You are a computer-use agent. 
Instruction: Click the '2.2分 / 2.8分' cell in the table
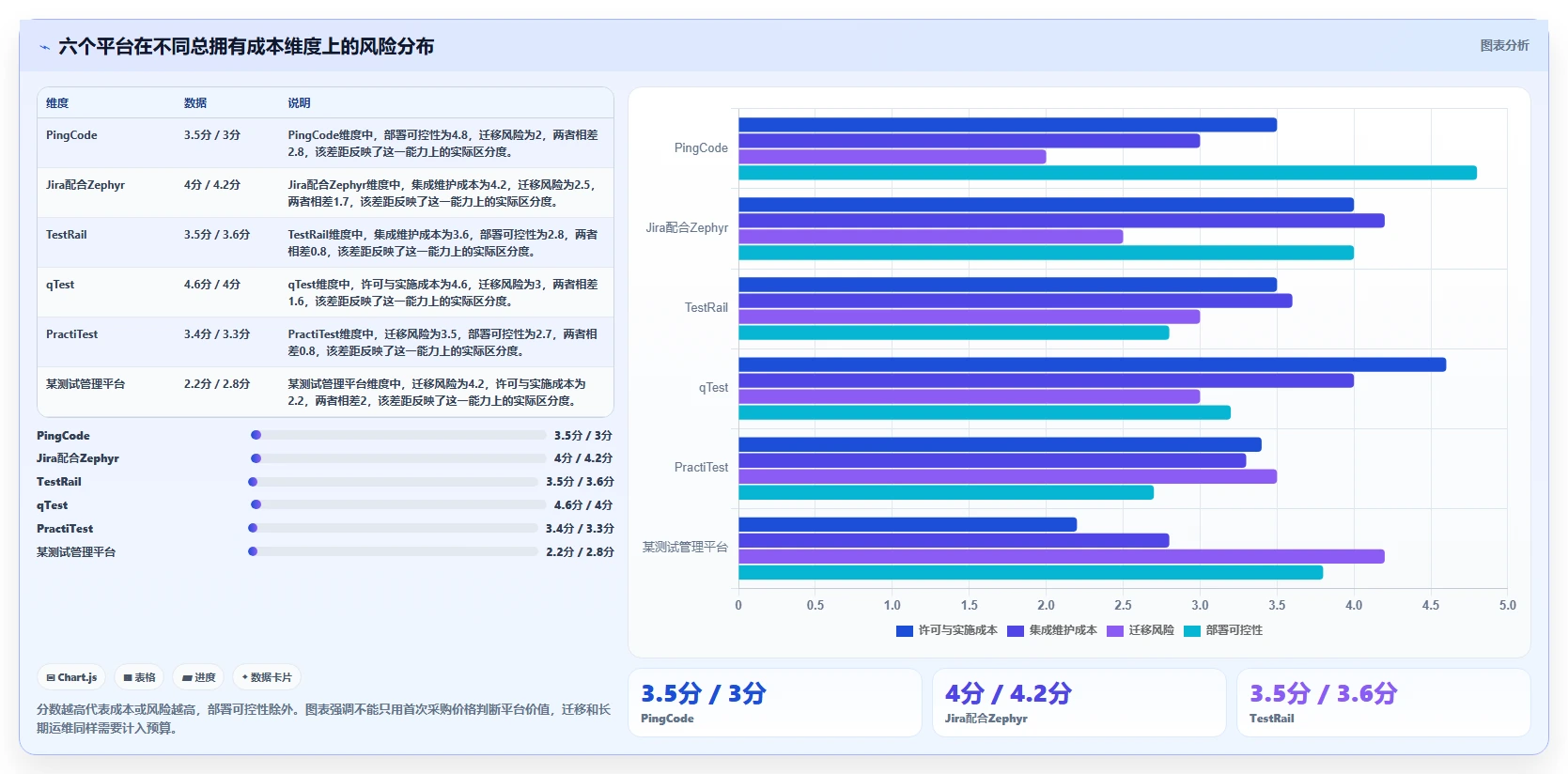[217, 384]
